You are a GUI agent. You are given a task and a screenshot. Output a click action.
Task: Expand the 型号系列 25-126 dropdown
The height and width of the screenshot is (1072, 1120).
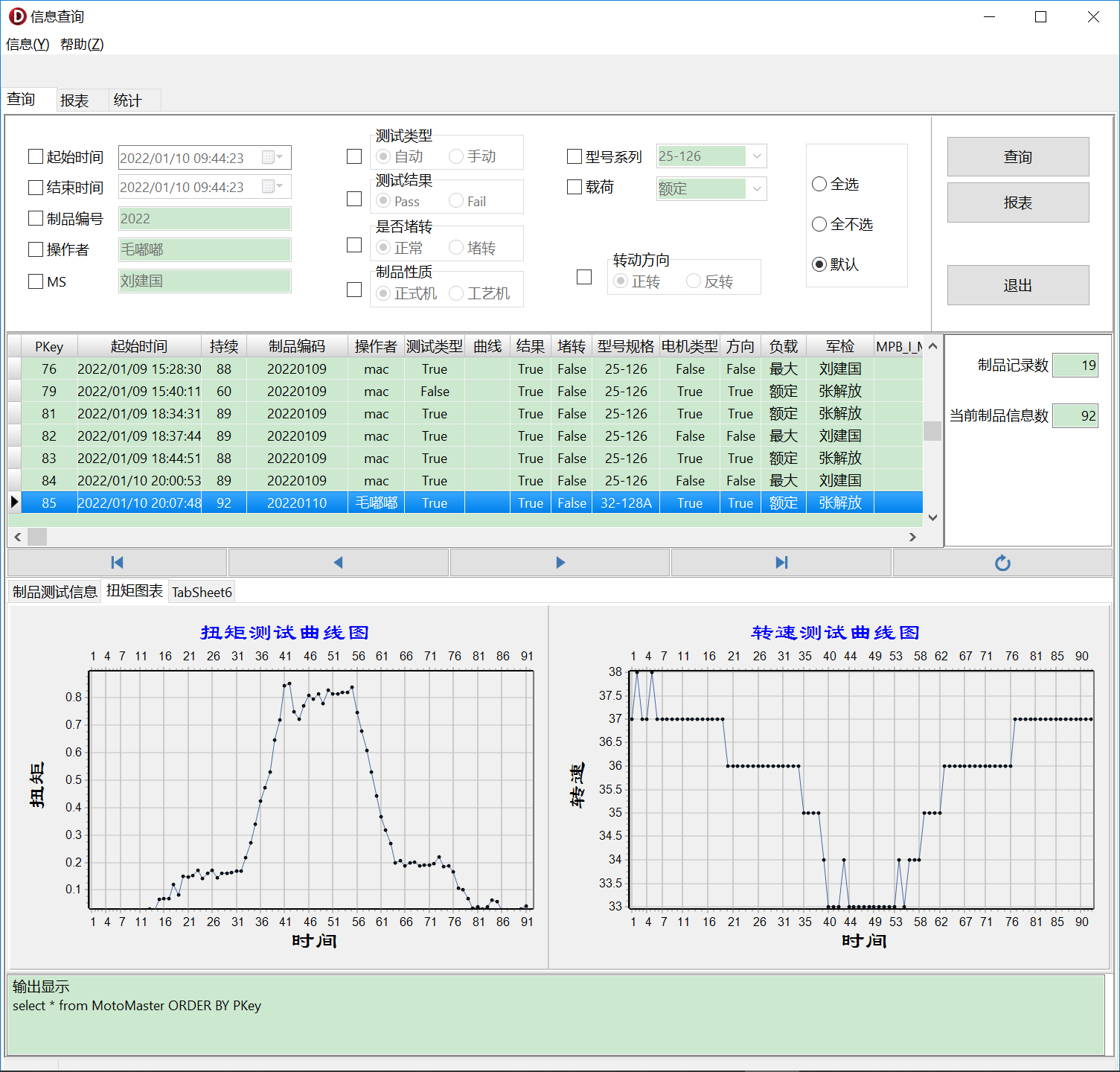757,156
